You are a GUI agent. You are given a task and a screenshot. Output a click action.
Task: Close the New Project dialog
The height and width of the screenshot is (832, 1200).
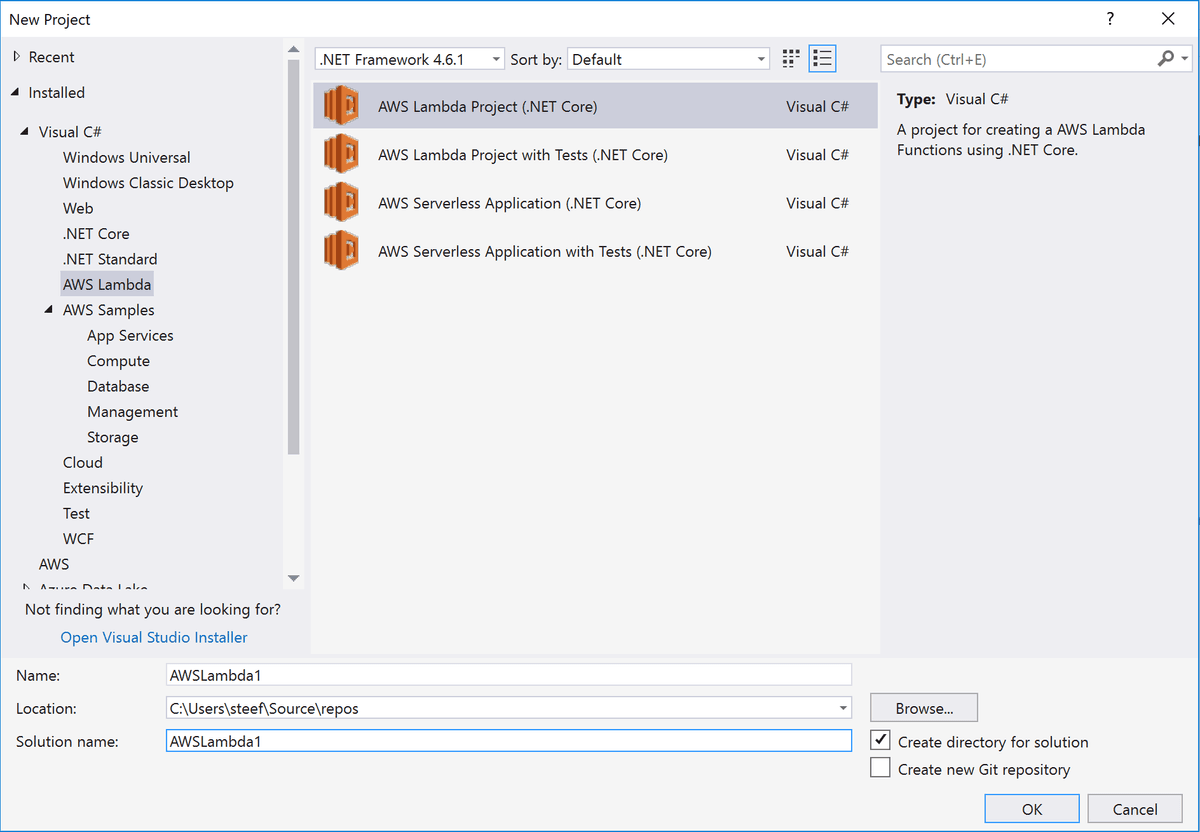(1168, 19)
